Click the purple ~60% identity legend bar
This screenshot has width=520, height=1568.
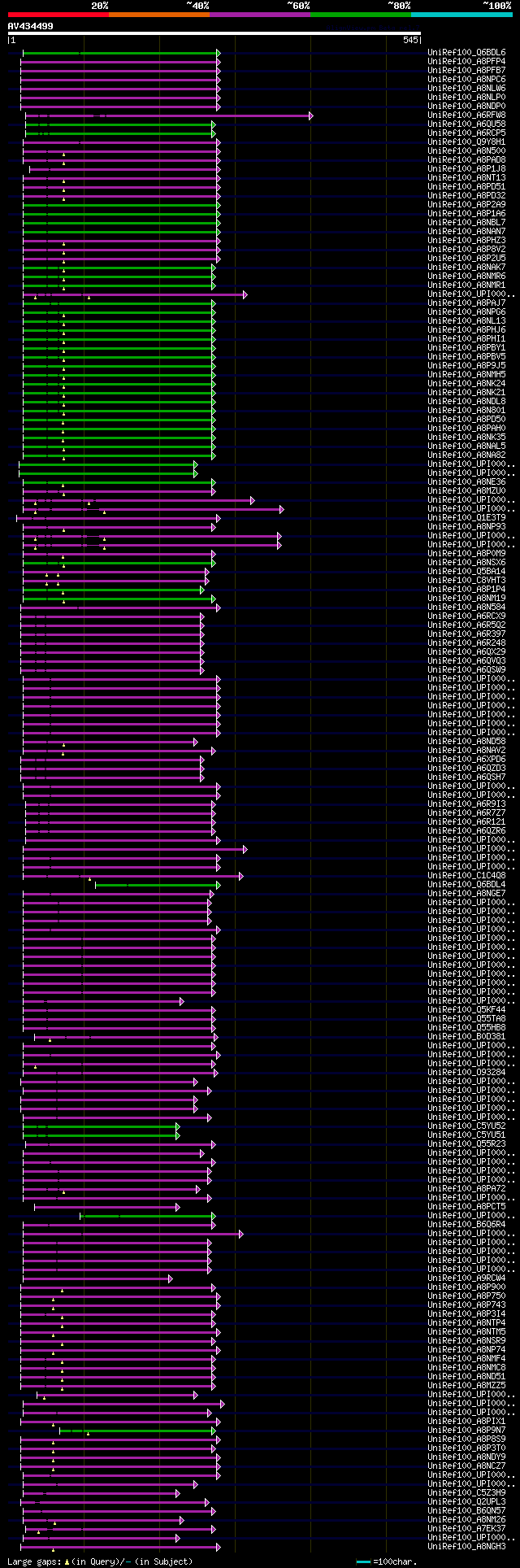259,14
